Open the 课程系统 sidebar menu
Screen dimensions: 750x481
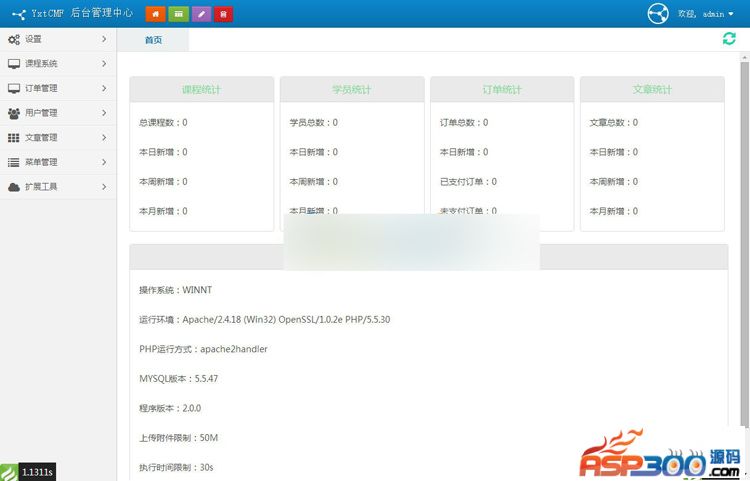point(58,64)
